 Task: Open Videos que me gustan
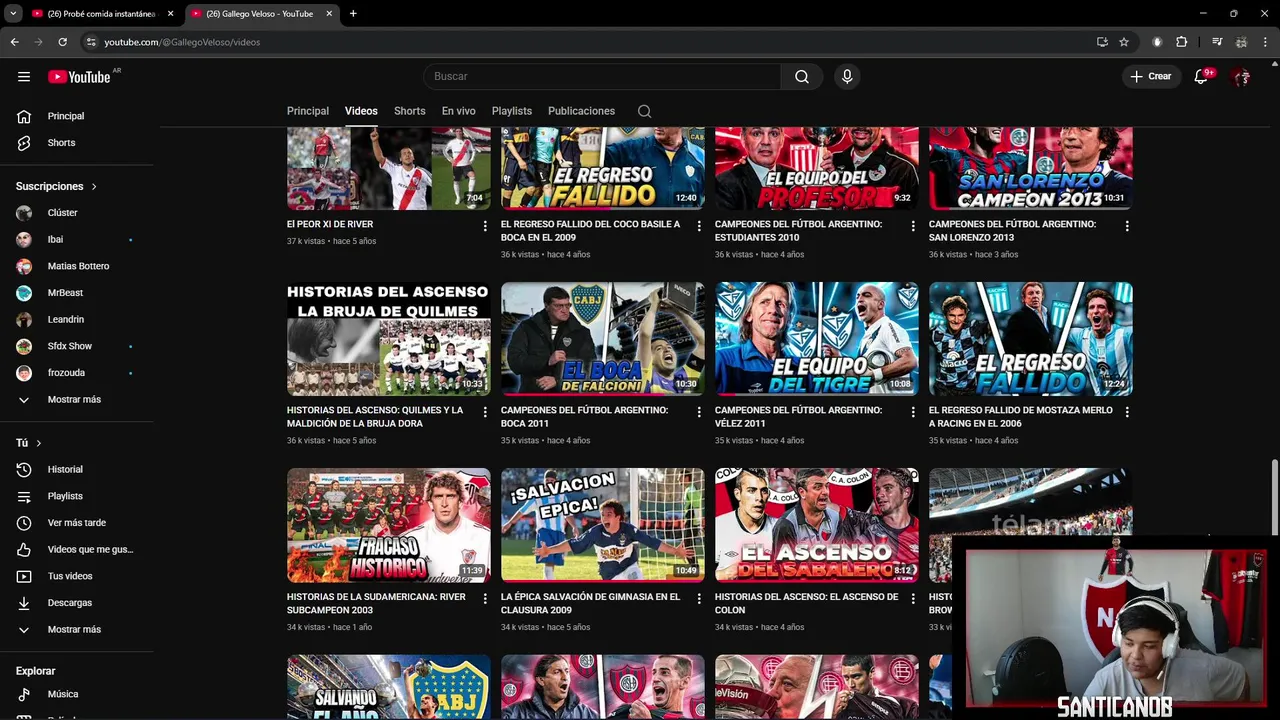tap(77, 549)
